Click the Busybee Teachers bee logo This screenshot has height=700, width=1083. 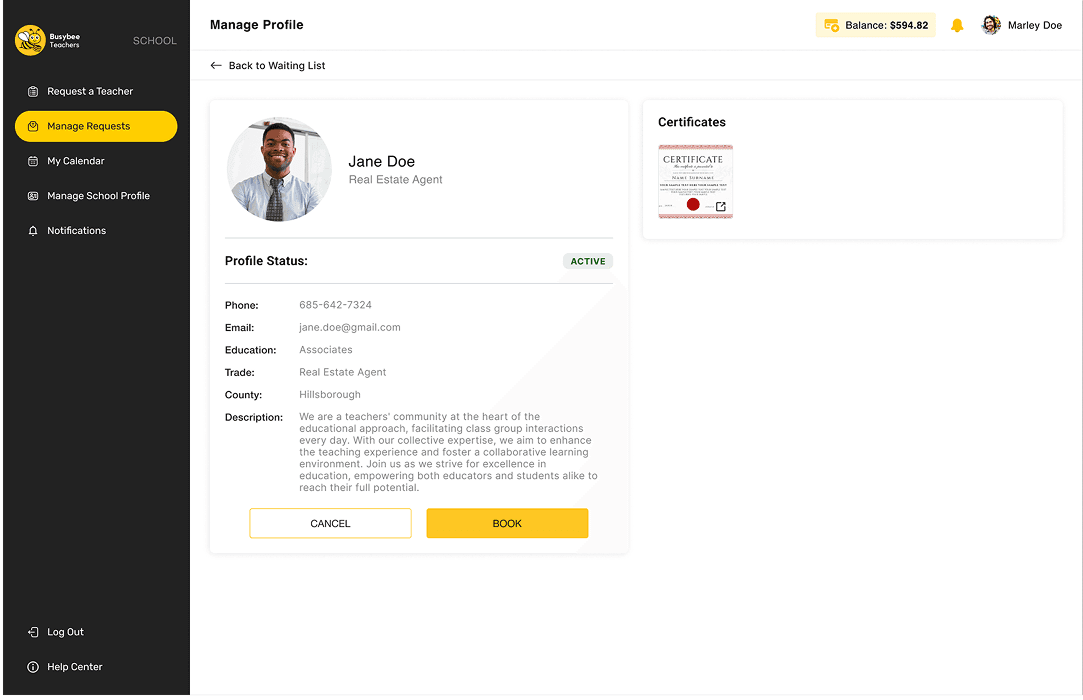click(x=31, y=40)
